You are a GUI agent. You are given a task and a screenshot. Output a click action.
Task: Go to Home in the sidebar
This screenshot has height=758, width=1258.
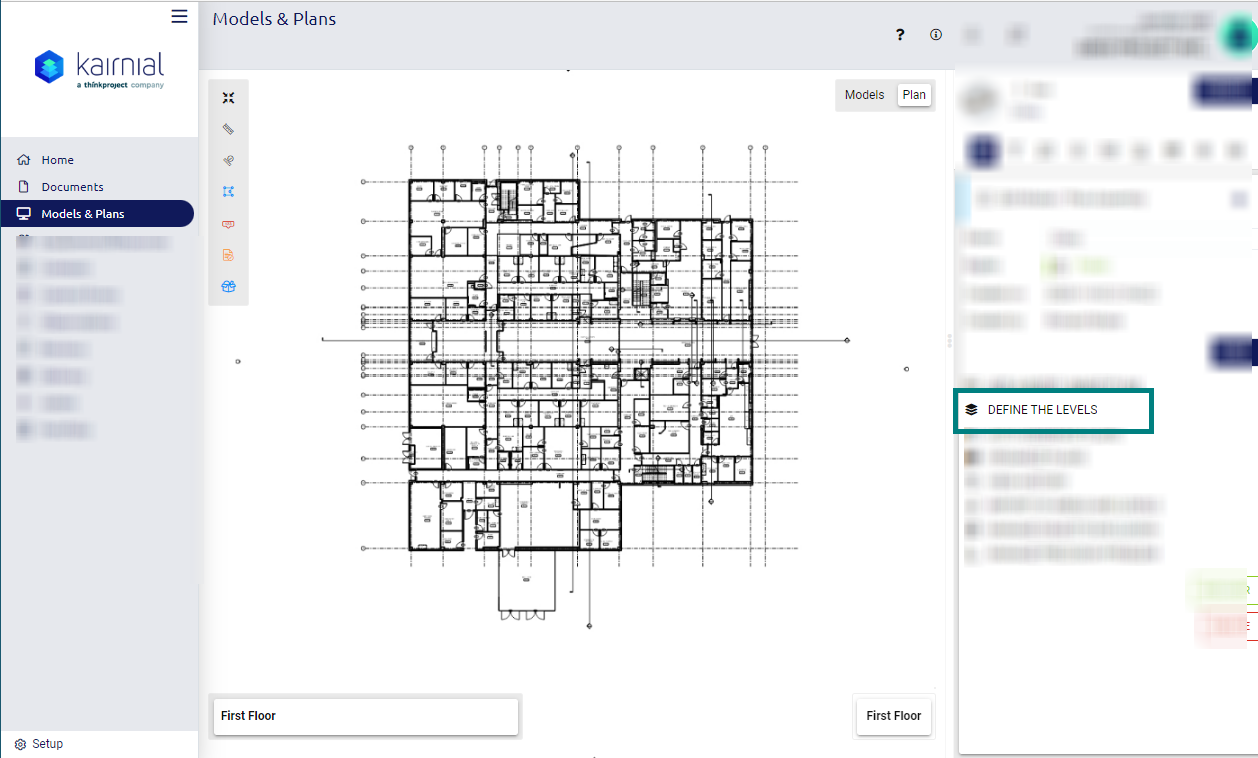[x=57, y=160]
